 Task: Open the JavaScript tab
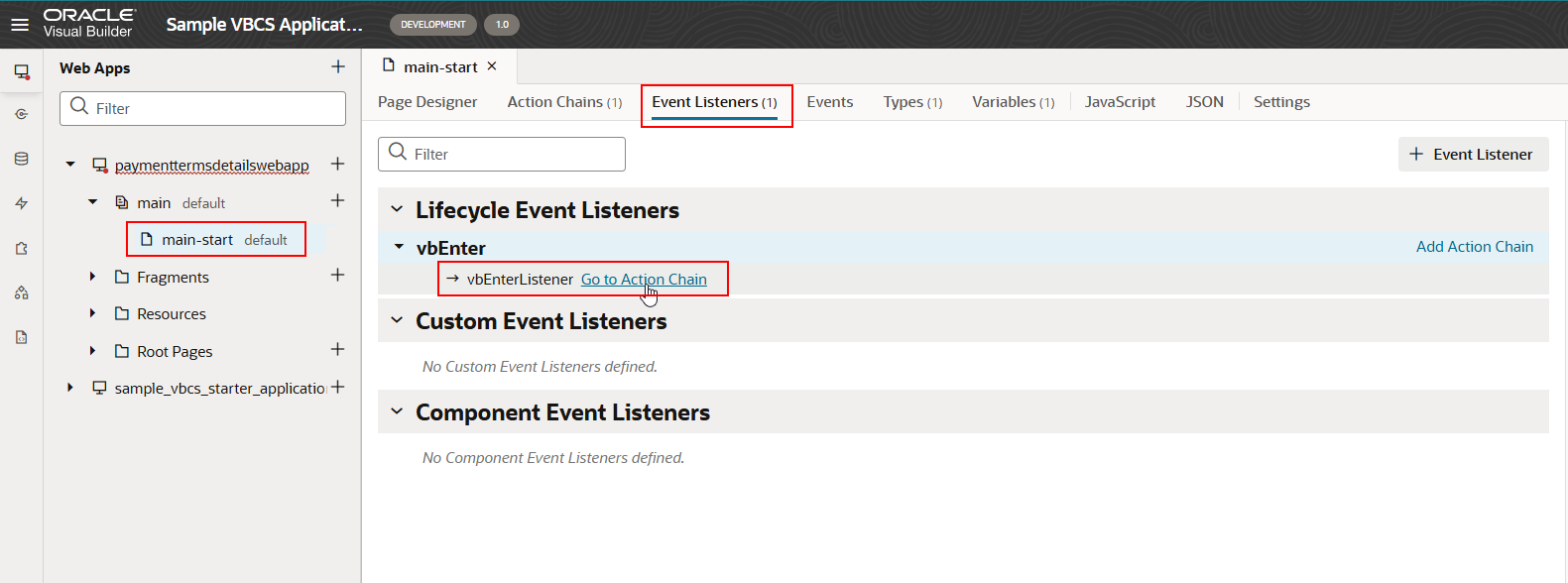pos(1120,102)
